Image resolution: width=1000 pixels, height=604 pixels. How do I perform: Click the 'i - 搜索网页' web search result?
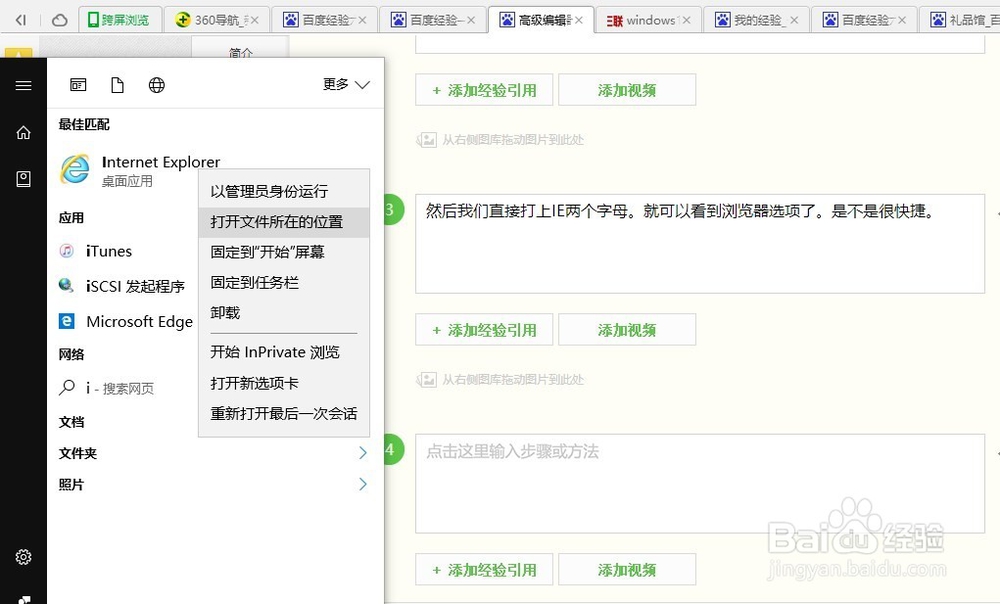coord(107,388)
